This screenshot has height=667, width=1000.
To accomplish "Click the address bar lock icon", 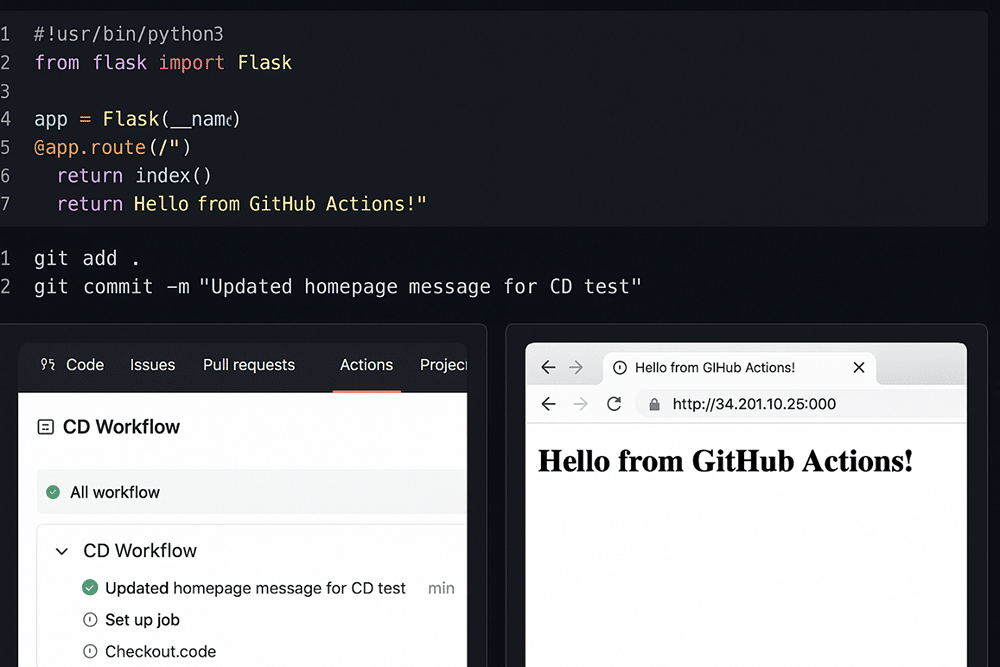I will point(654,404).
